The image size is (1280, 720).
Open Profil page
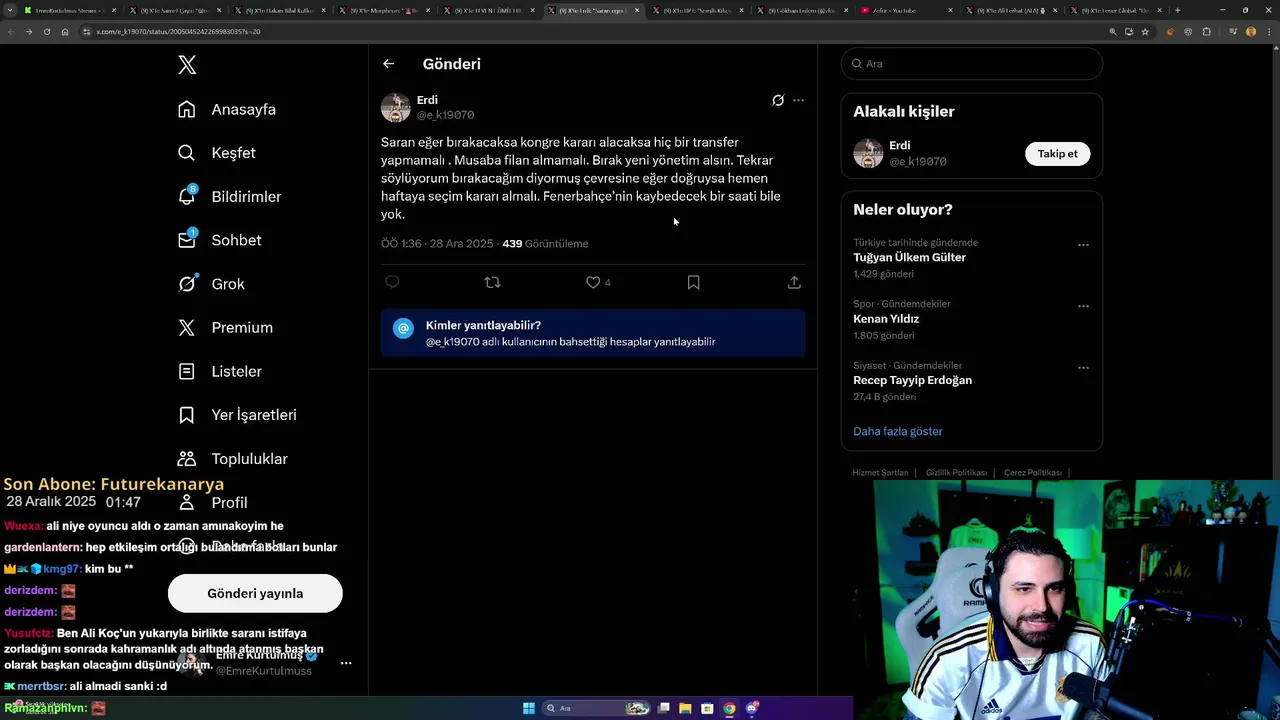(x=229, y=503)
